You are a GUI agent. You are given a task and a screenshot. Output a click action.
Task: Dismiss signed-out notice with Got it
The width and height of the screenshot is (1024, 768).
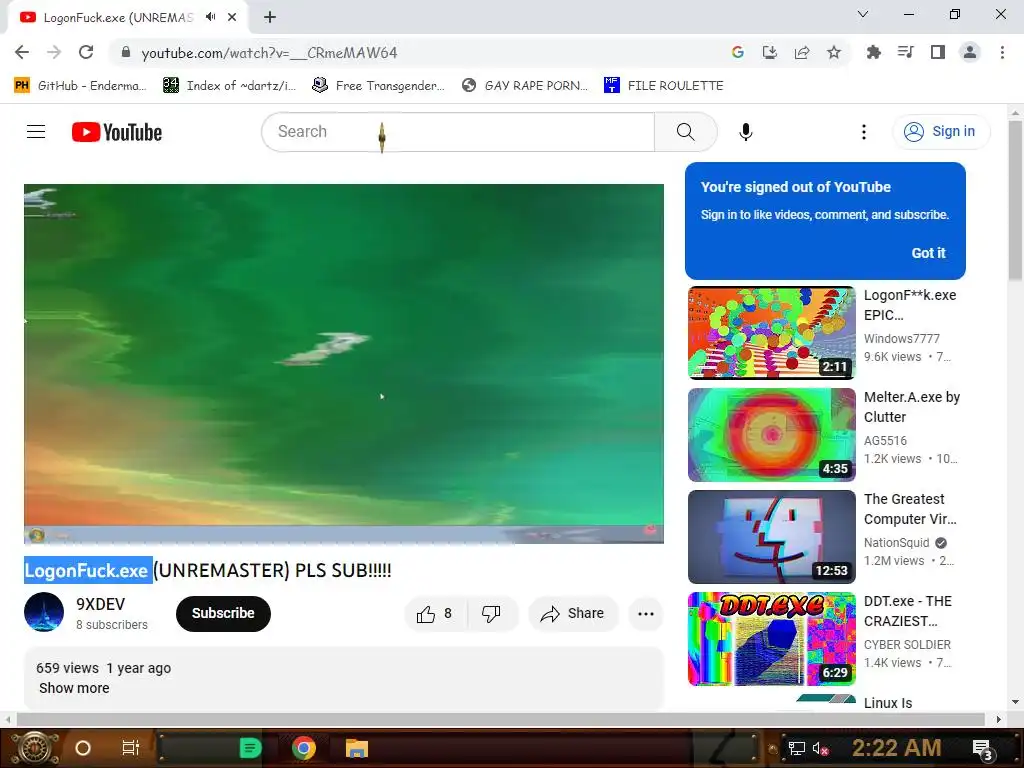(928, 253)
